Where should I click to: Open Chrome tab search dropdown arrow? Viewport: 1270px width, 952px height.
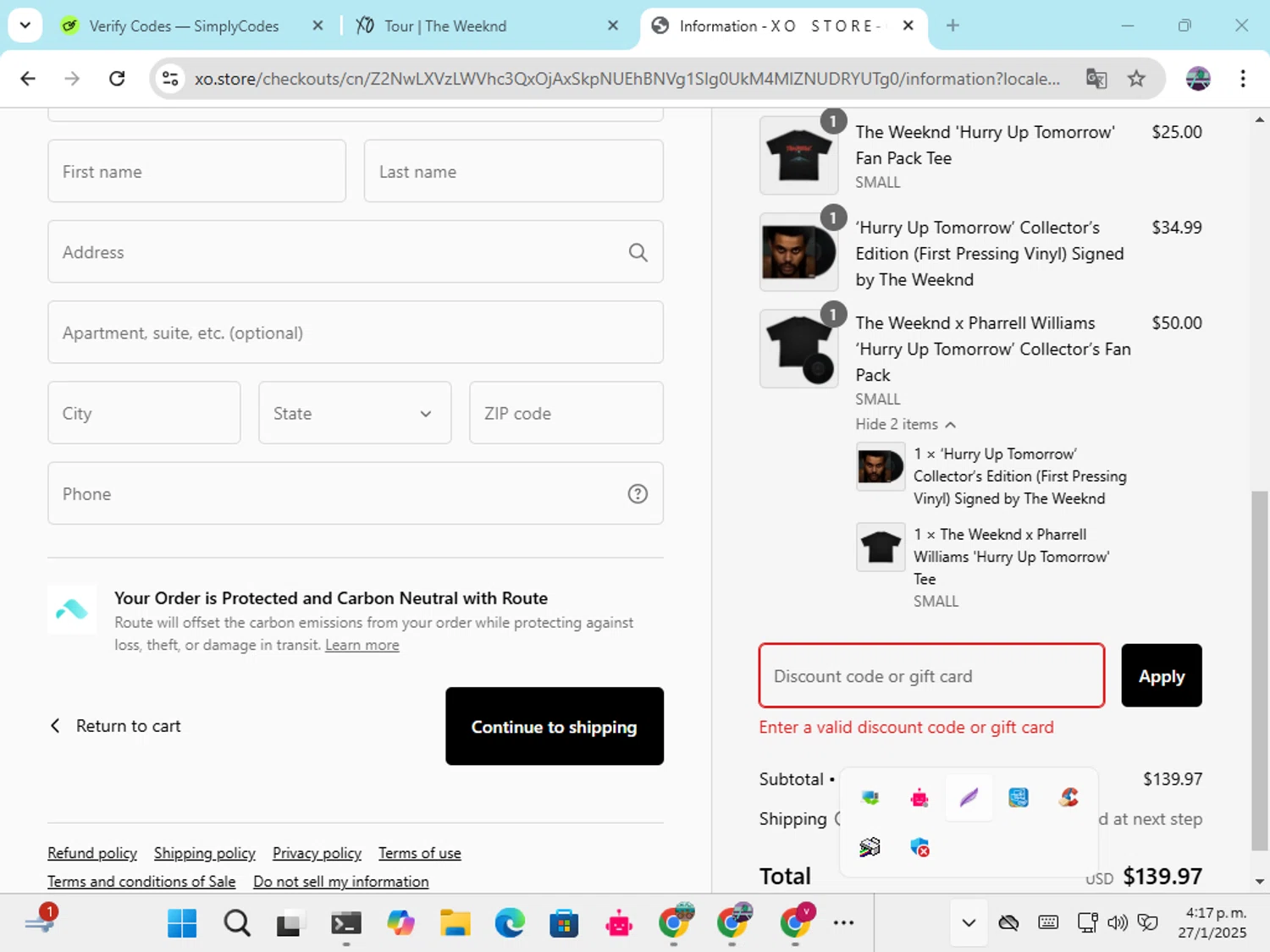[25, 25]
